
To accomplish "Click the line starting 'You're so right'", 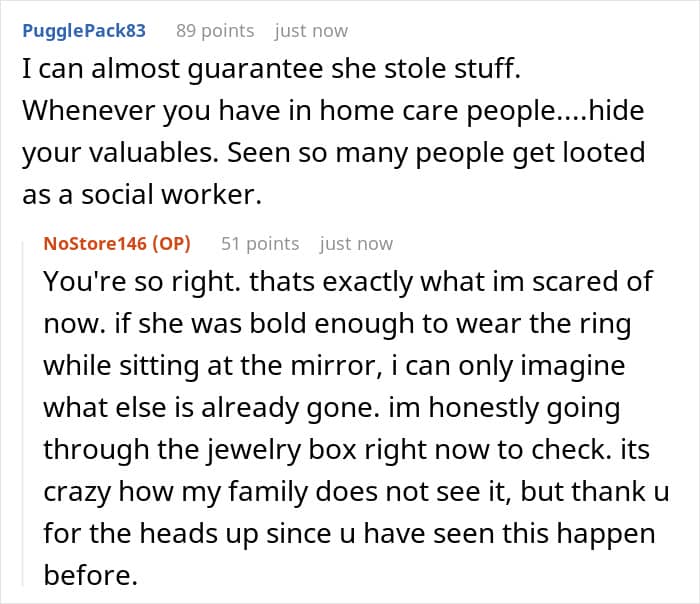I will click(347, 282).
